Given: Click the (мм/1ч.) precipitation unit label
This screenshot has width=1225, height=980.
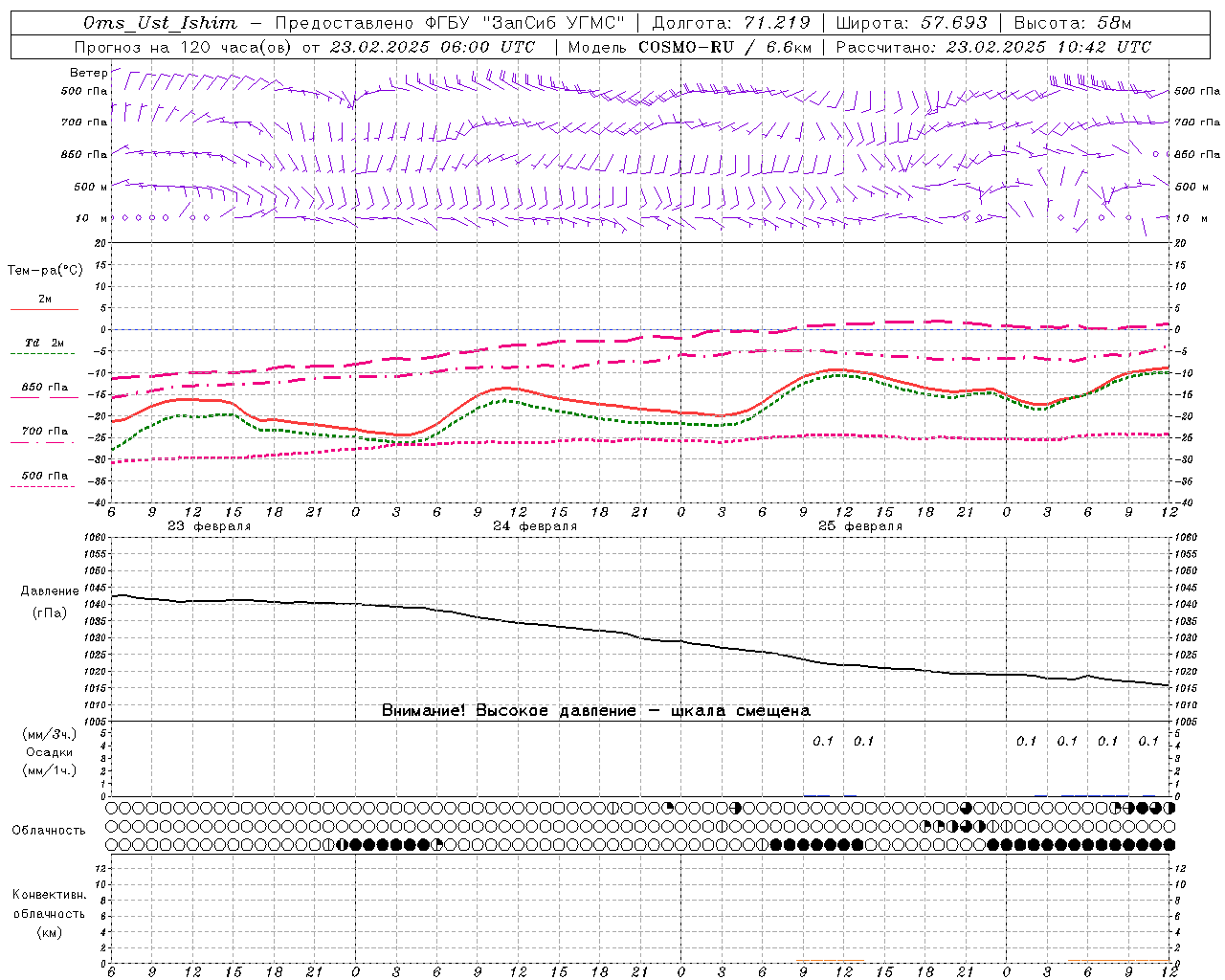Looking at the screenshot, I should pos(50,770).
